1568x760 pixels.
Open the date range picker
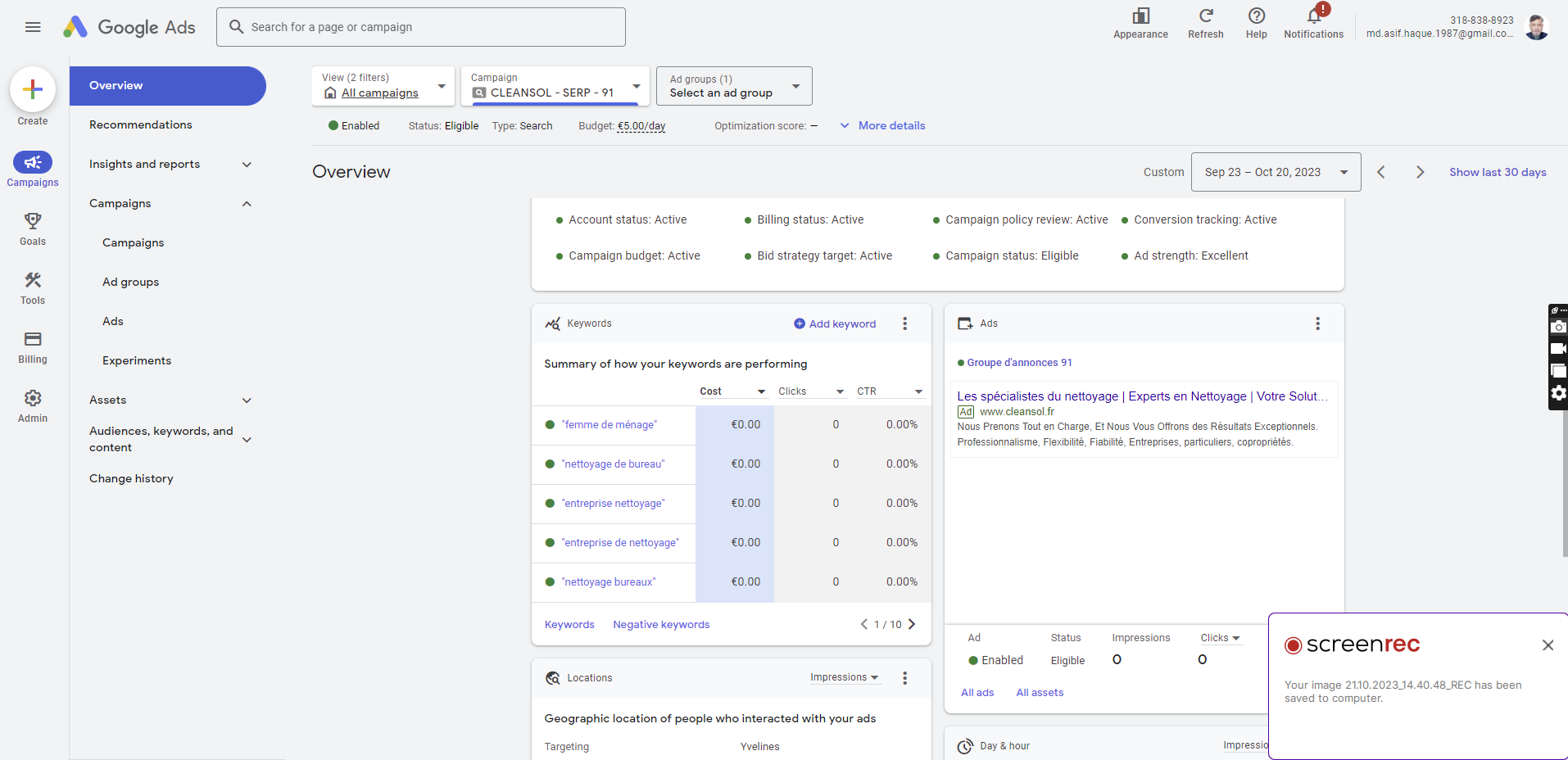pyautogui.click(x=1276, y=172)
